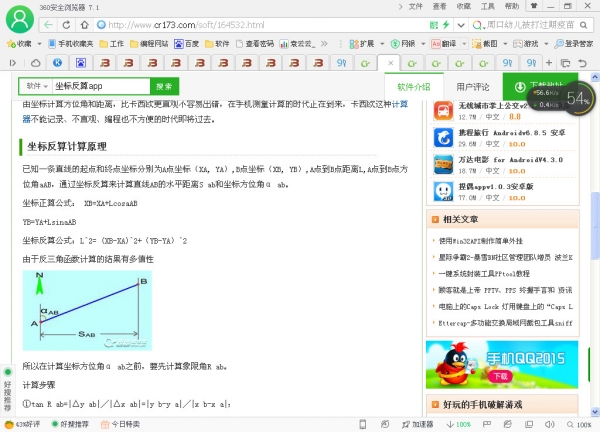Click the green 搜索 button
This screenshot has height=432, width=600.
pyautogui.click(x=164, y=86)
